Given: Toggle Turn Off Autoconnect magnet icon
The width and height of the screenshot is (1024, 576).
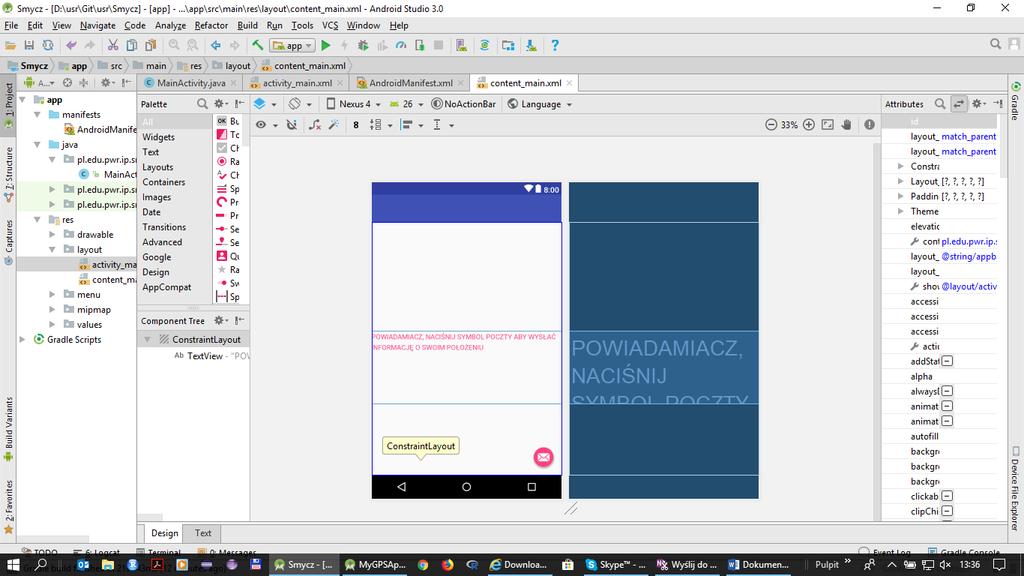Looking at the screenshot, I should pos(291,125).
